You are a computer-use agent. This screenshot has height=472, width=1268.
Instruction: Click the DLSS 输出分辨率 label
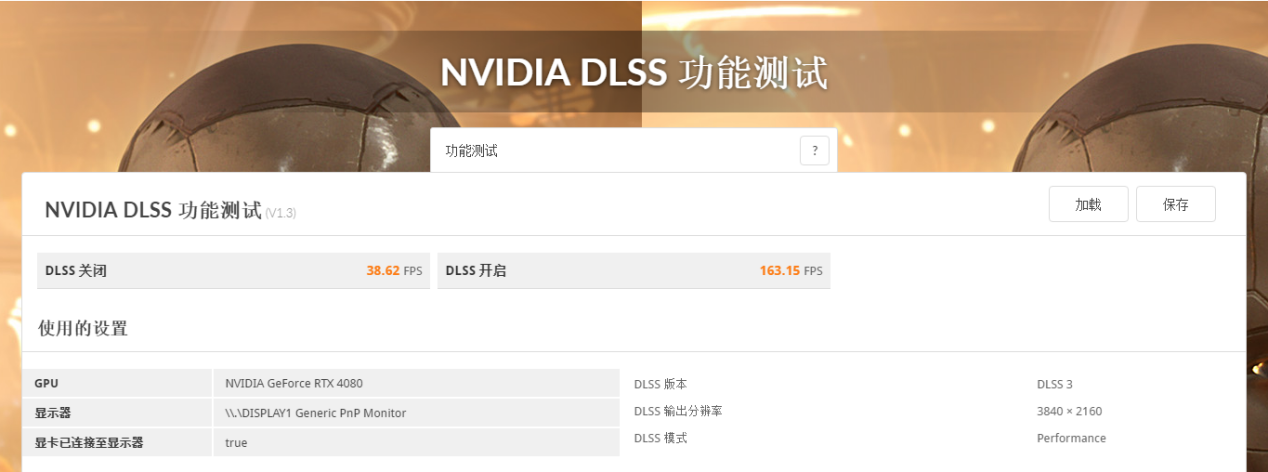(678, 411)
